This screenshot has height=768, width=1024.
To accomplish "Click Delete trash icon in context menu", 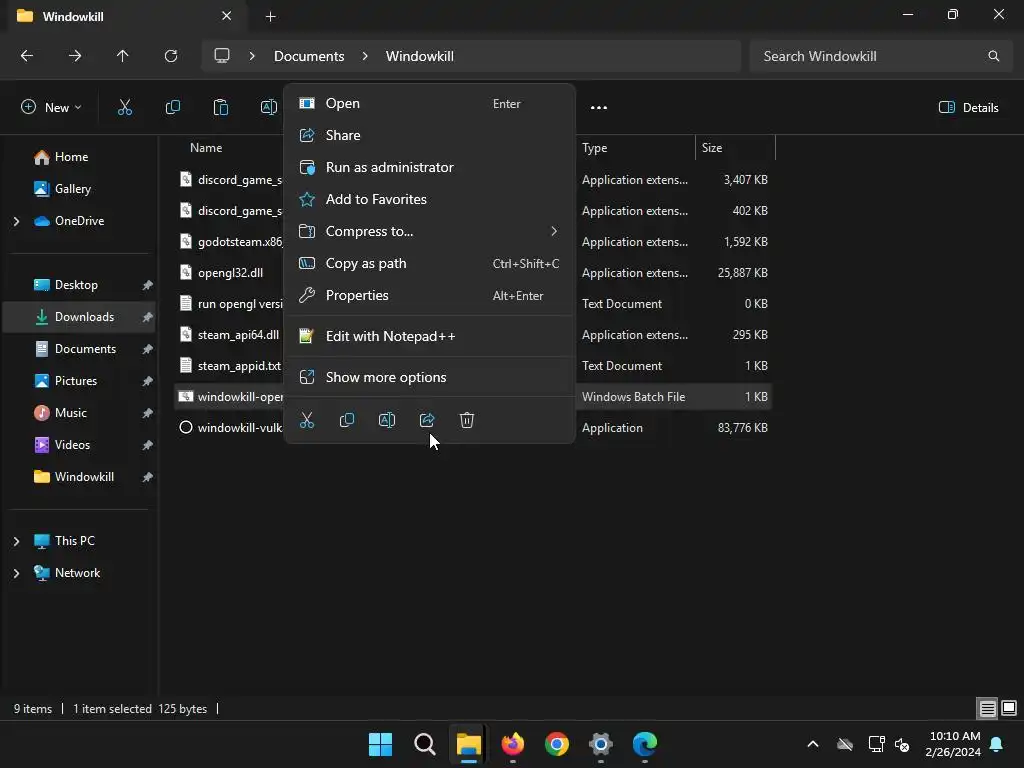I will point(467,420).
